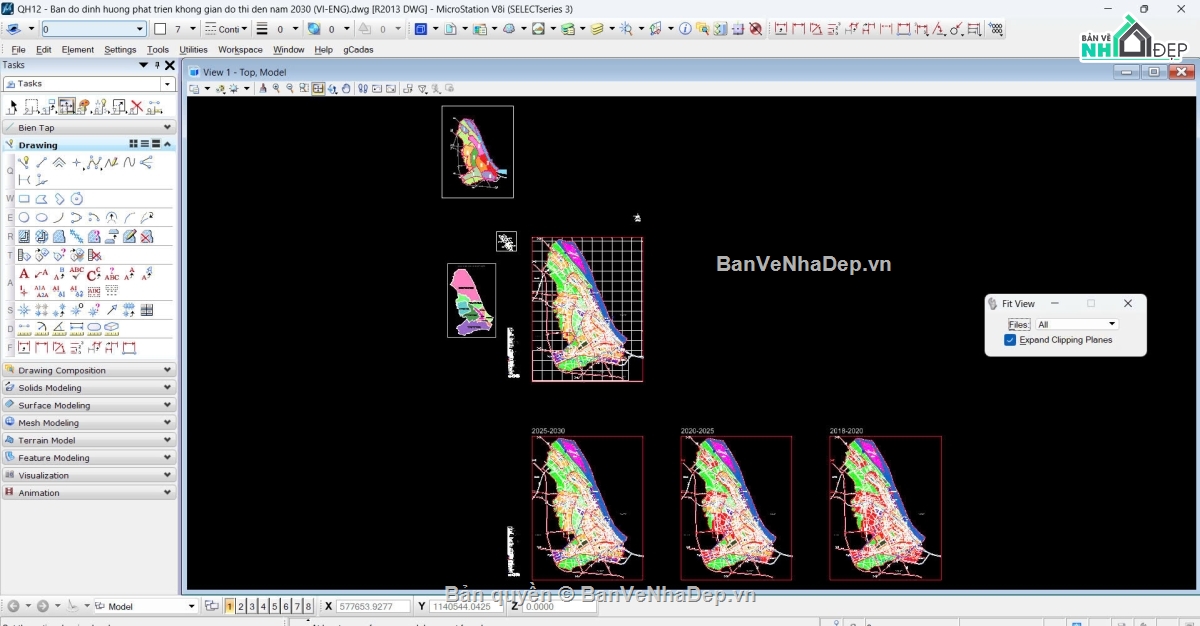Click the Fit View icon in view toolbar
Viewport: 1200px width, 626px height.
click(318, 89)
